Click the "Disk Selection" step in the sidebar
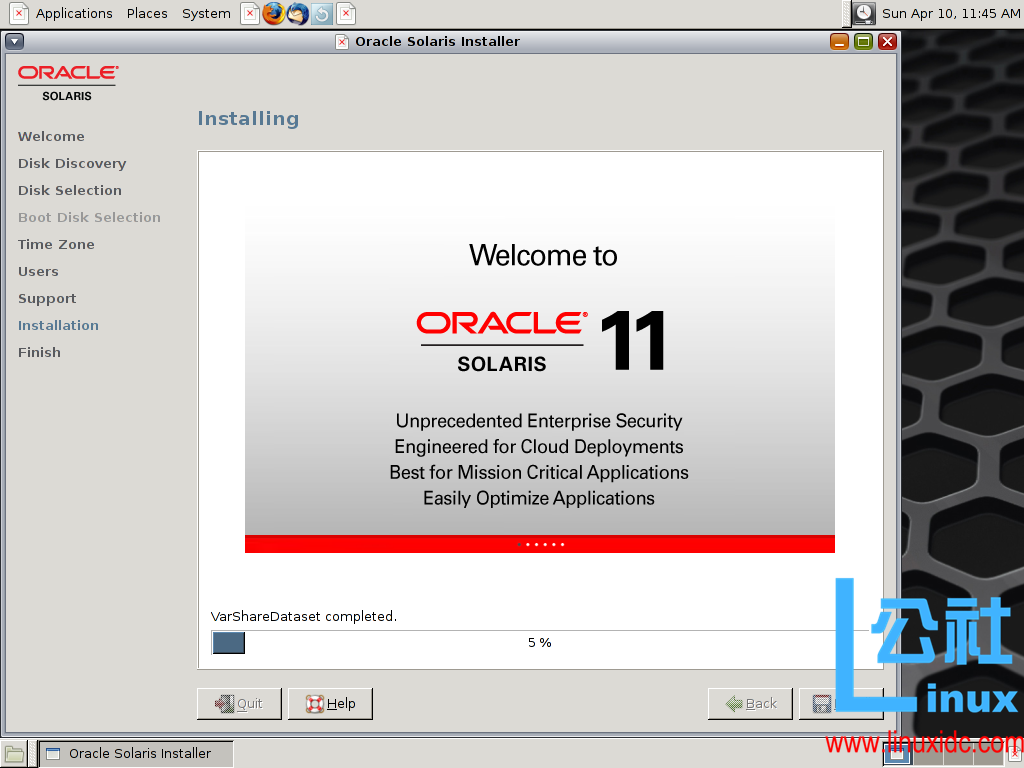The height and width of the screenshot is (768, 1024). pos(70,190)
